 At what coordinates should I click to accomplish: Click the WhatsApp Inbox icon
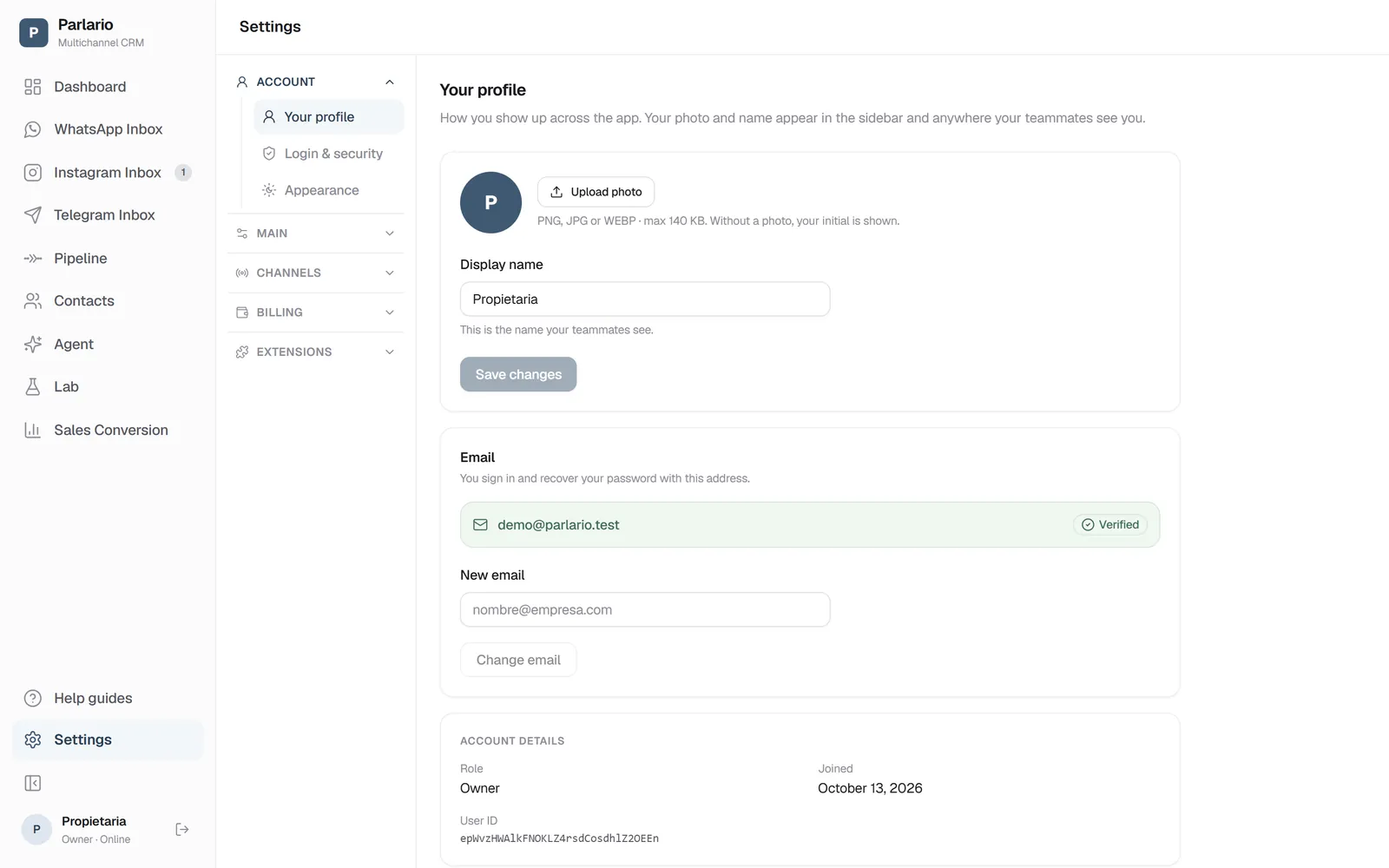click(33, 129)
